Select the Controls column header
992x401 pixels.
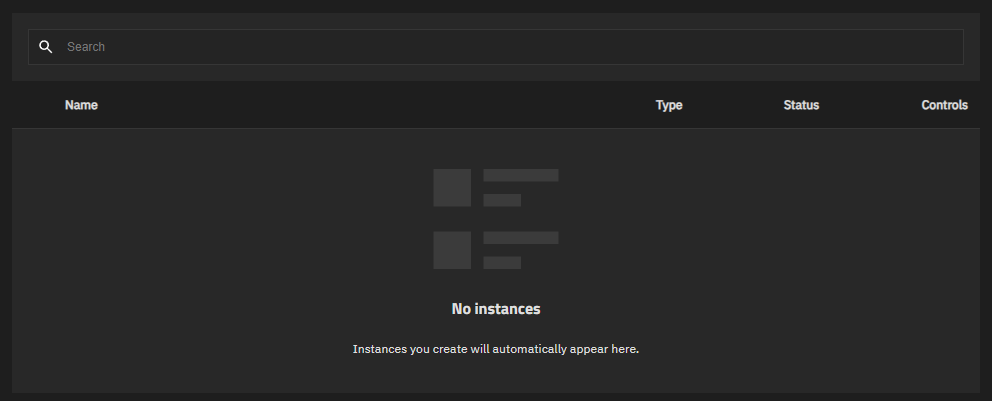[944, 105]
